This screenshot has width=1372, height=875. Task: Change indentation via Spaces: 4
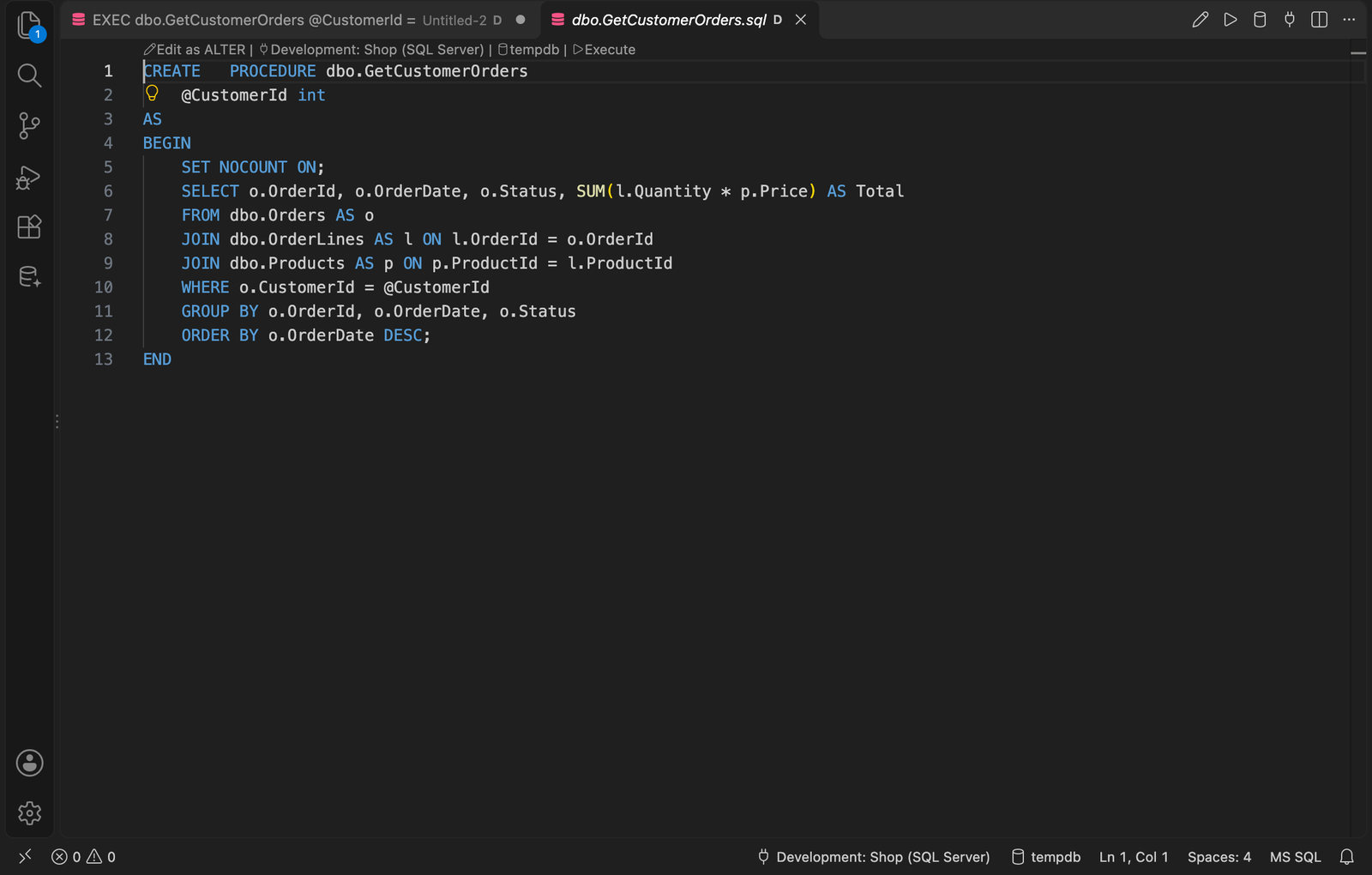tap(1219, 857)
